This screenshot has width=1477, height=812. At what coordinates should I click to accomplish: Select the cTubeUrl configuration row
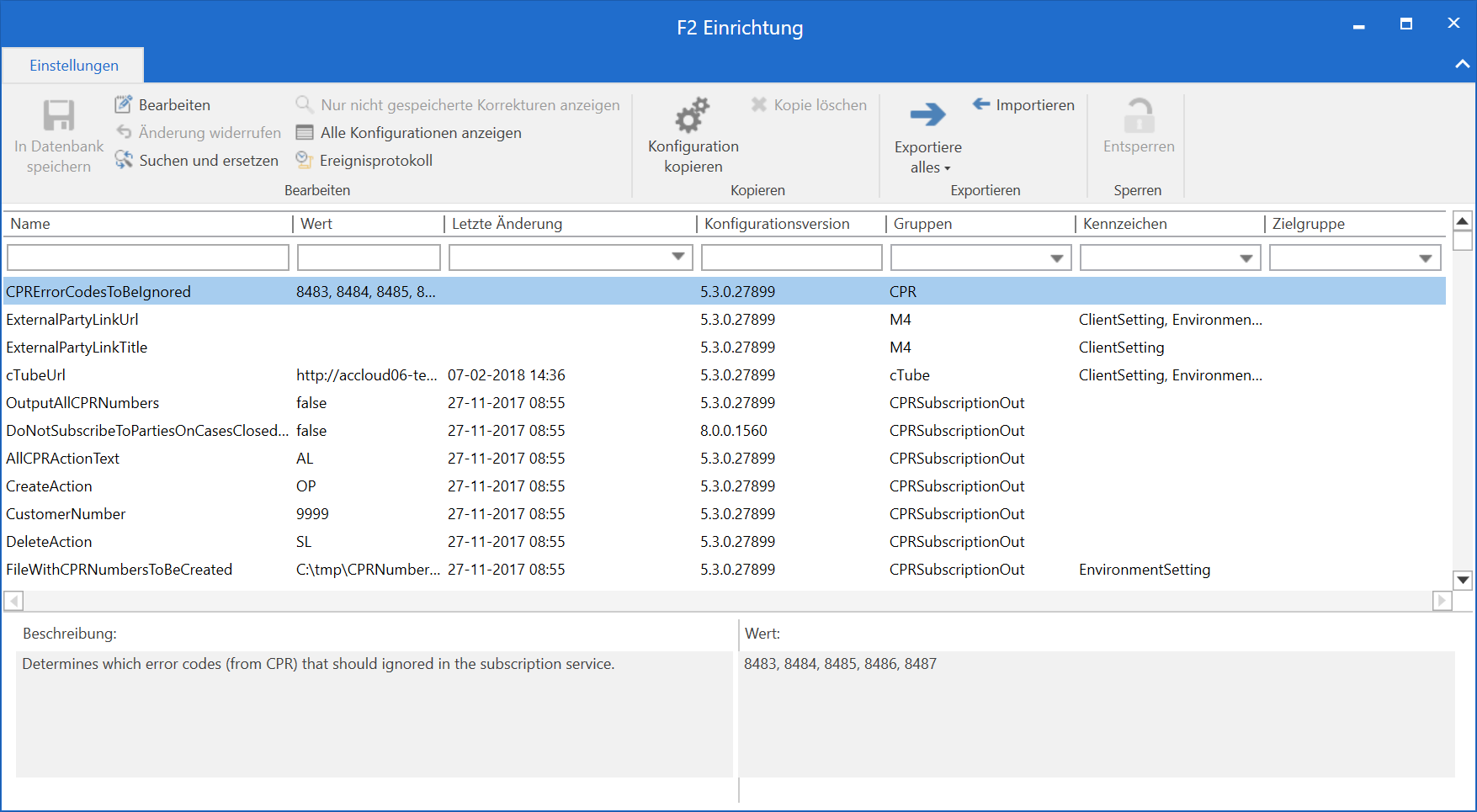click(36, 375)
